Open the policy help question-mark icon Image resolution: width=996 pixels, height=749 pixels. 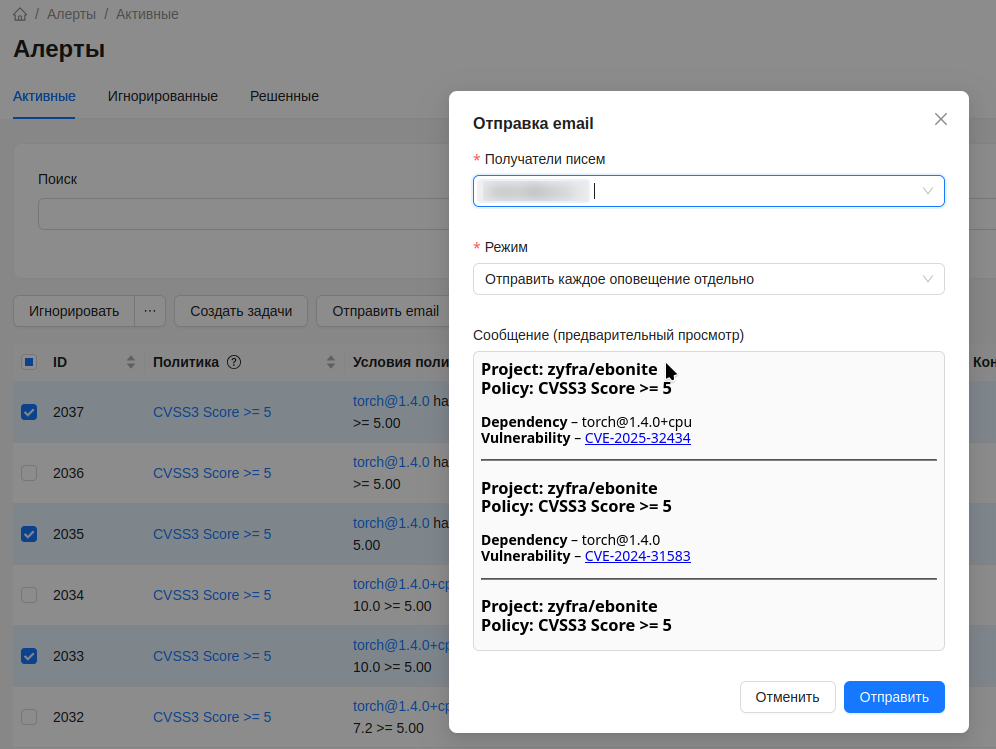tap(234, 362)
